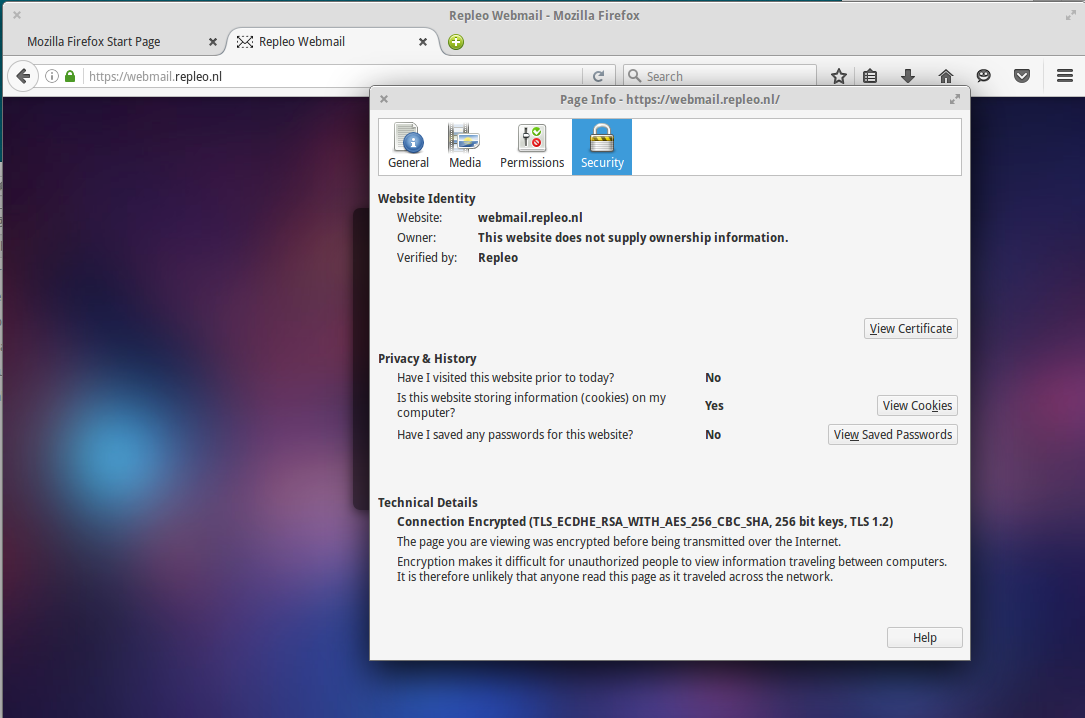This screenshot has width=1085, height=718.
Task: Click the View Certificate button
Action: point(911,329)
